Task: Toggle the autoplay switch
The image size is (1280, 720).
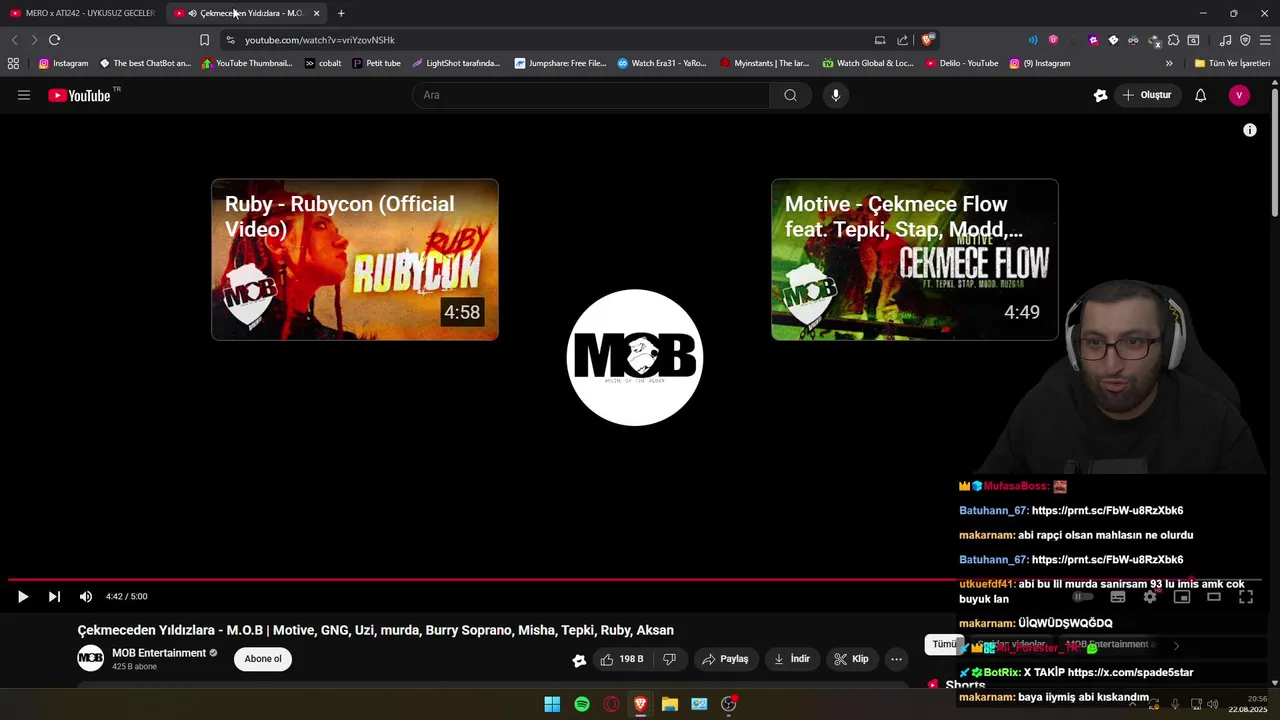Action: (1083, 597)
